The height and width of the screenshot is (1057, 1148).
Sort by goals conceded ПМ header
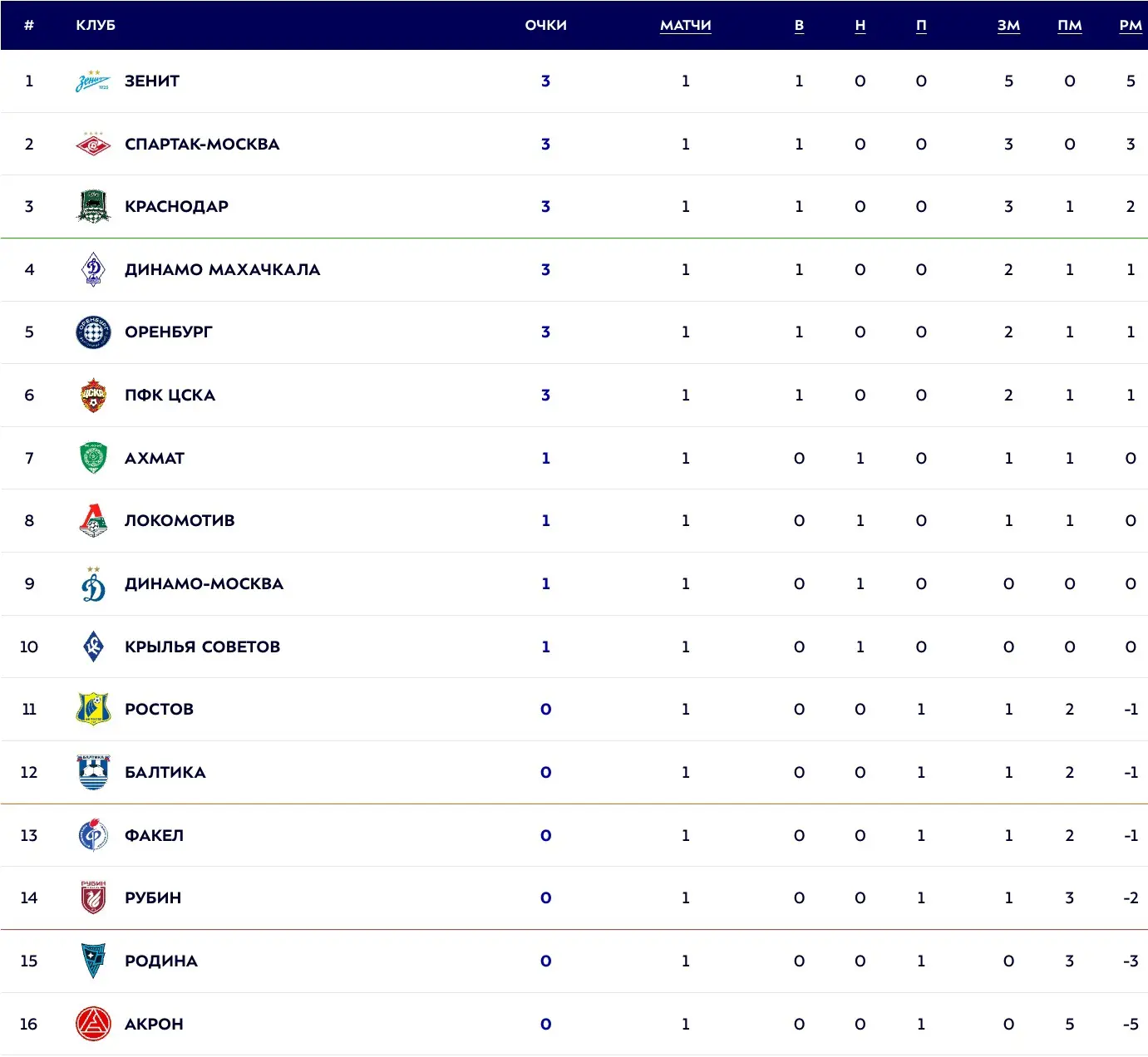pyautogui.click(x=1070, y=25)
